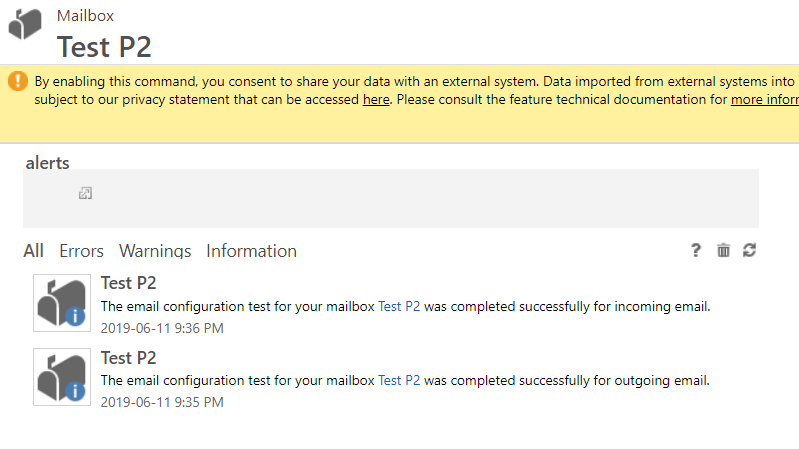Open the Test P2 link in the outgoing email alert
Screen dimensions: 799x449
[x=399, y=380]
